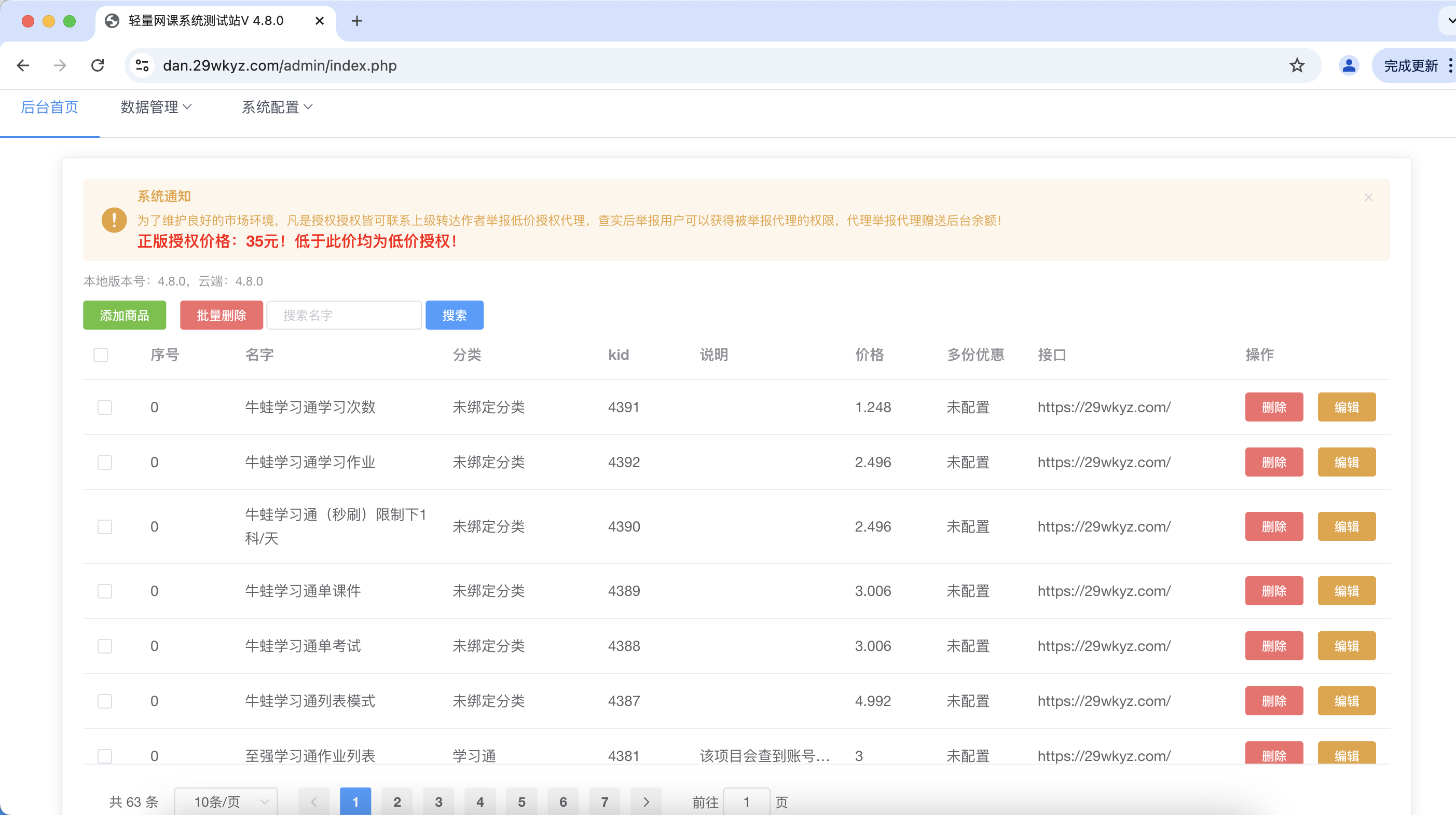This screenshot has width=1456, height=815.
Task: Check the row 至强学习通作业列表
Action: pos(105,756)
